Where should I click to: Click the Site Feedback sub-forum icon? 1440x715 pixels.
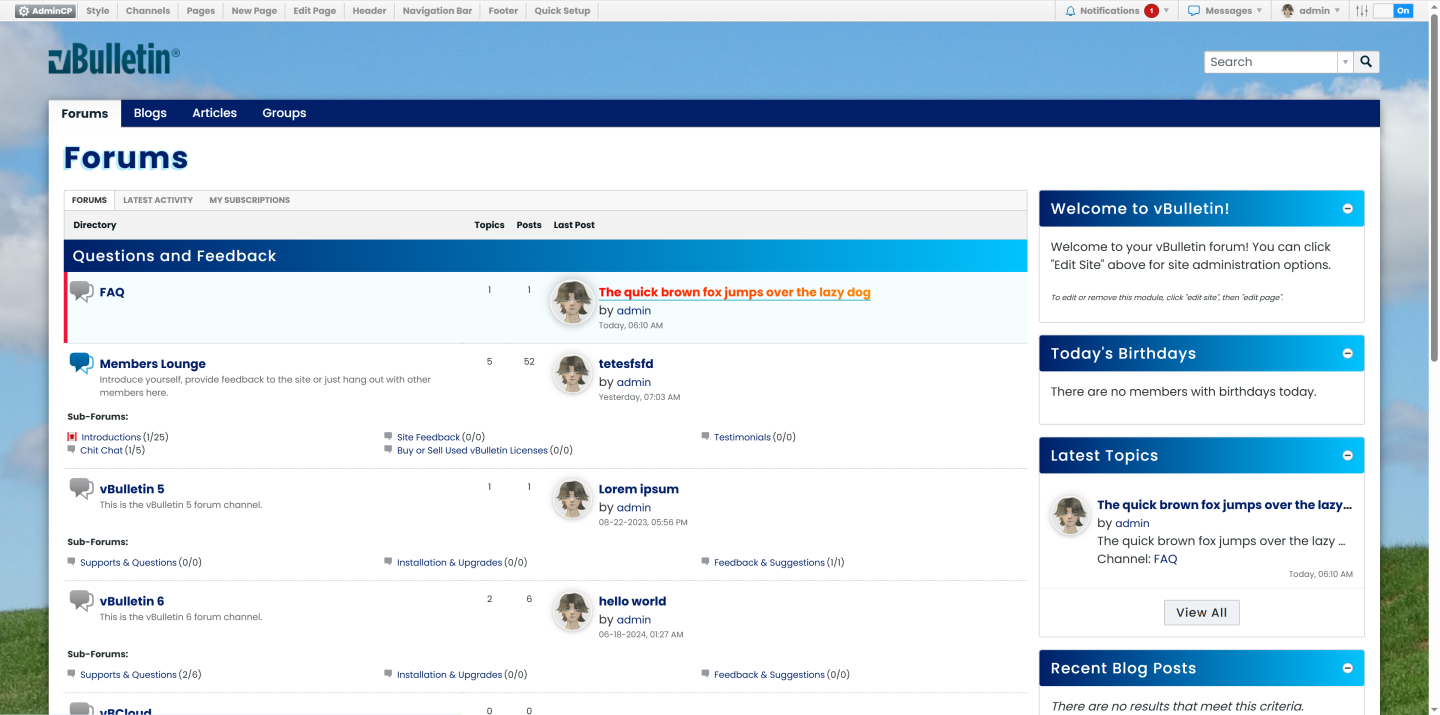[388, 437]
